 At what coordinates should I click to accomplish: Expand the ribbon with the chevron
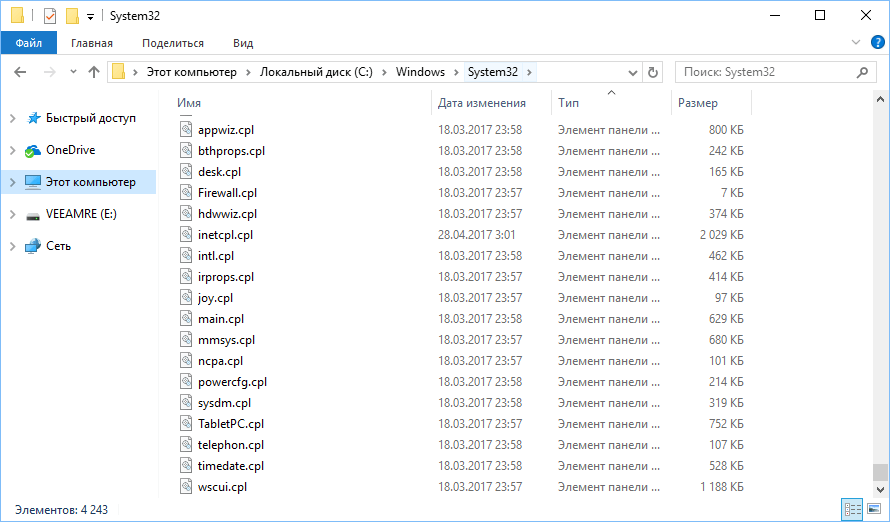[856, 43]
